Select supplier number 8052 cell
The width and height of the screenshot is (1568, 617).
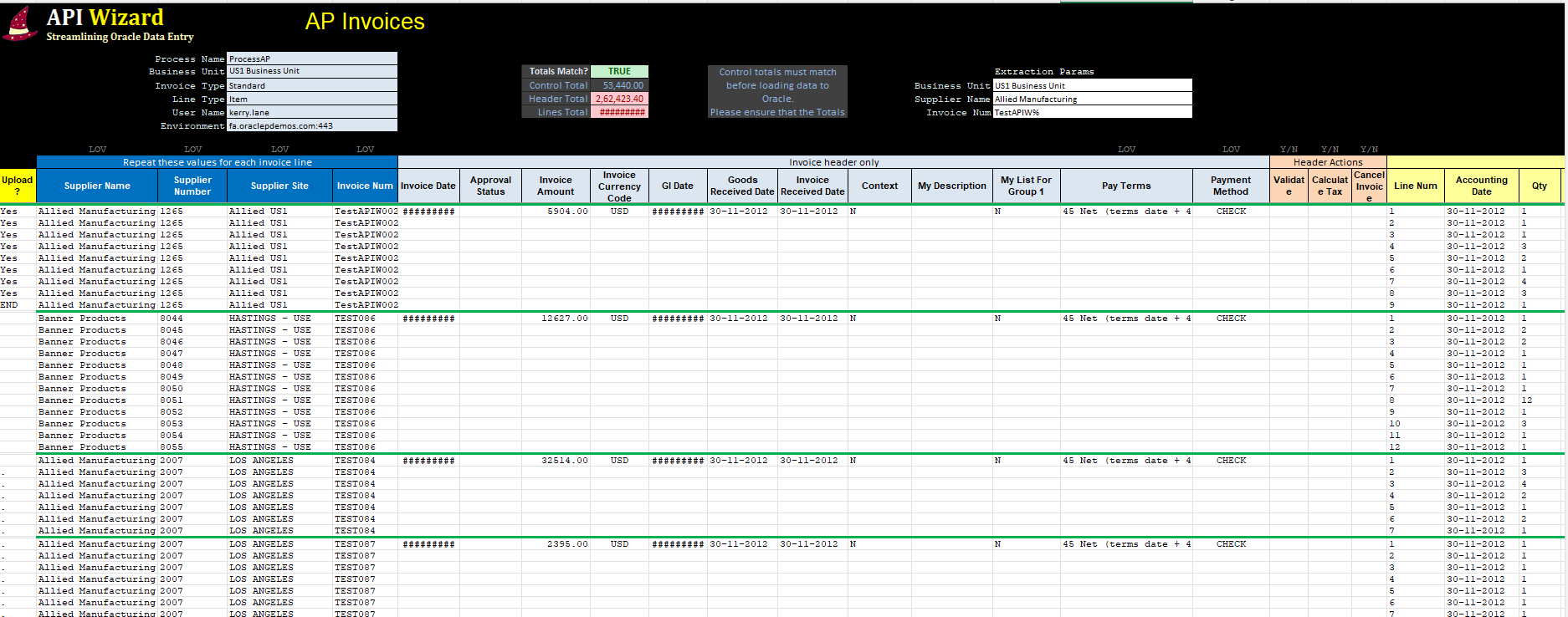(x=192, y=412)
